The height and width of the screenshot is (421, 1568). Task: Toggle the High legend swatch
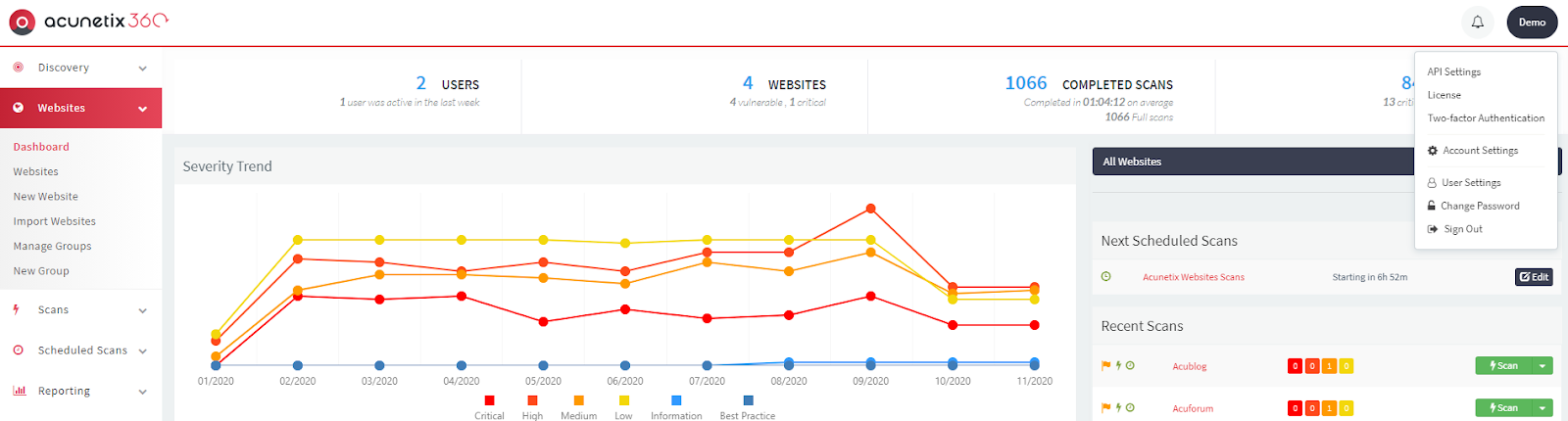pos(532,399)
